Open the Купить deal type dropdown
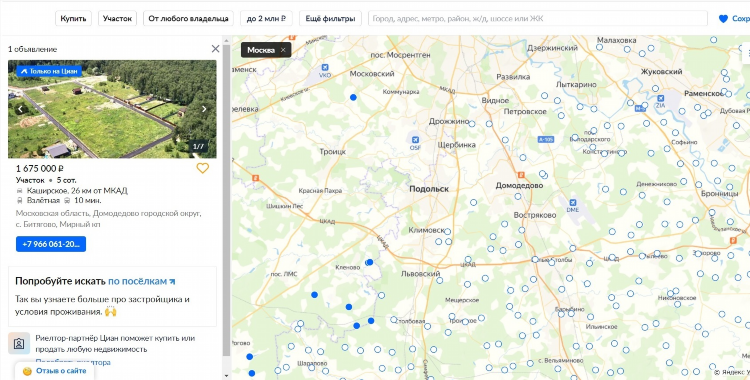 [73, 19]
